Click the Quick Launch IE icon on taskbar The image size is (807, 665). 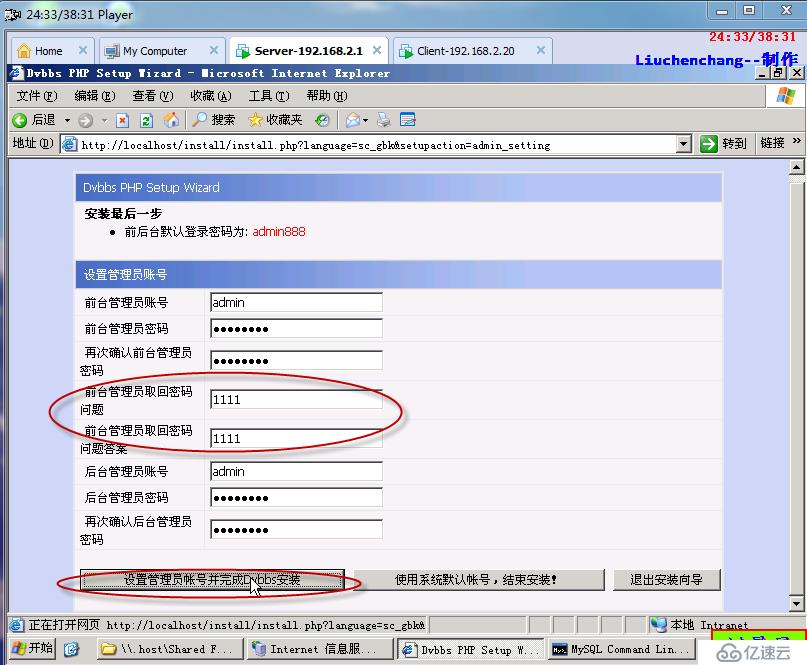(71, 650)
